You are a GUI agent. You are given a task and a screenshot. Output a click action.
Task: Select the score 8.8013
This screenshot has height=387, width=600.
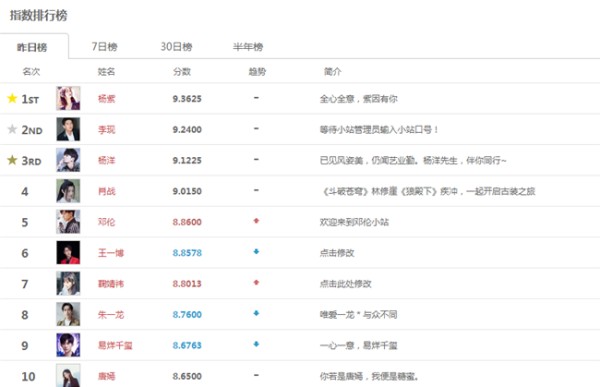[x=187, y=284]
